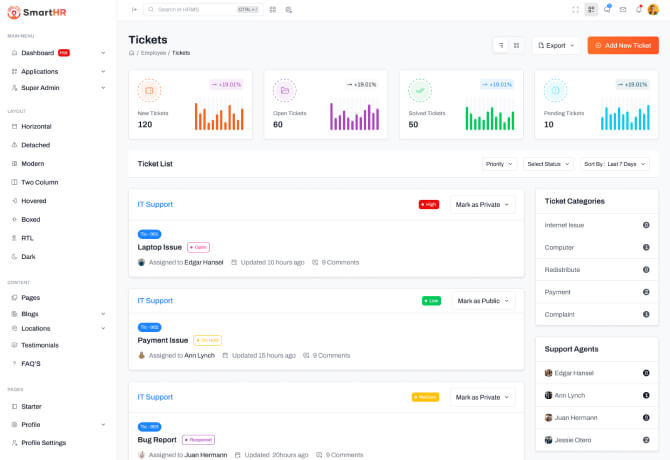Open the Sort By Last 7 Days dropdown
670x460 pixels.
click(x=614, y=164)
